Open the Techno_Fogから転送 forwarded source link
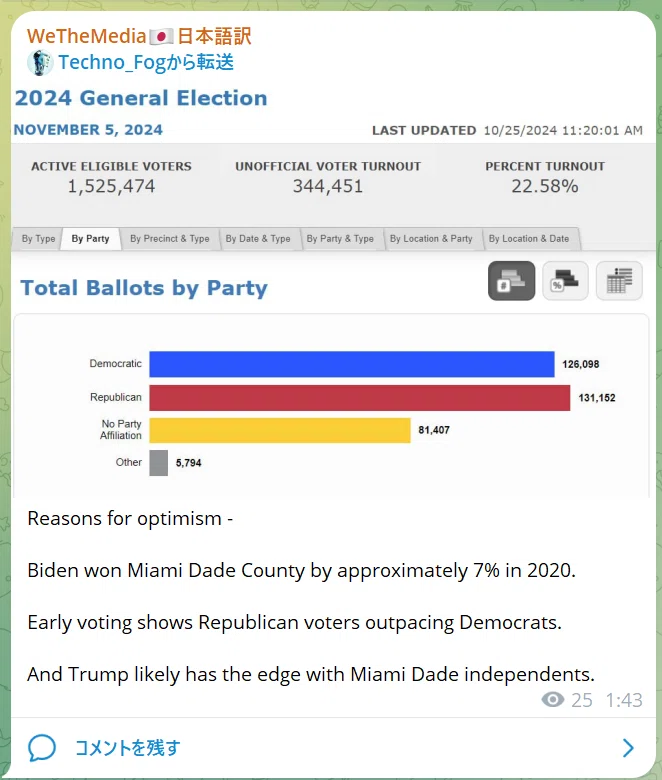This screenshot has height=780, width=662. [x=146, y=63]
